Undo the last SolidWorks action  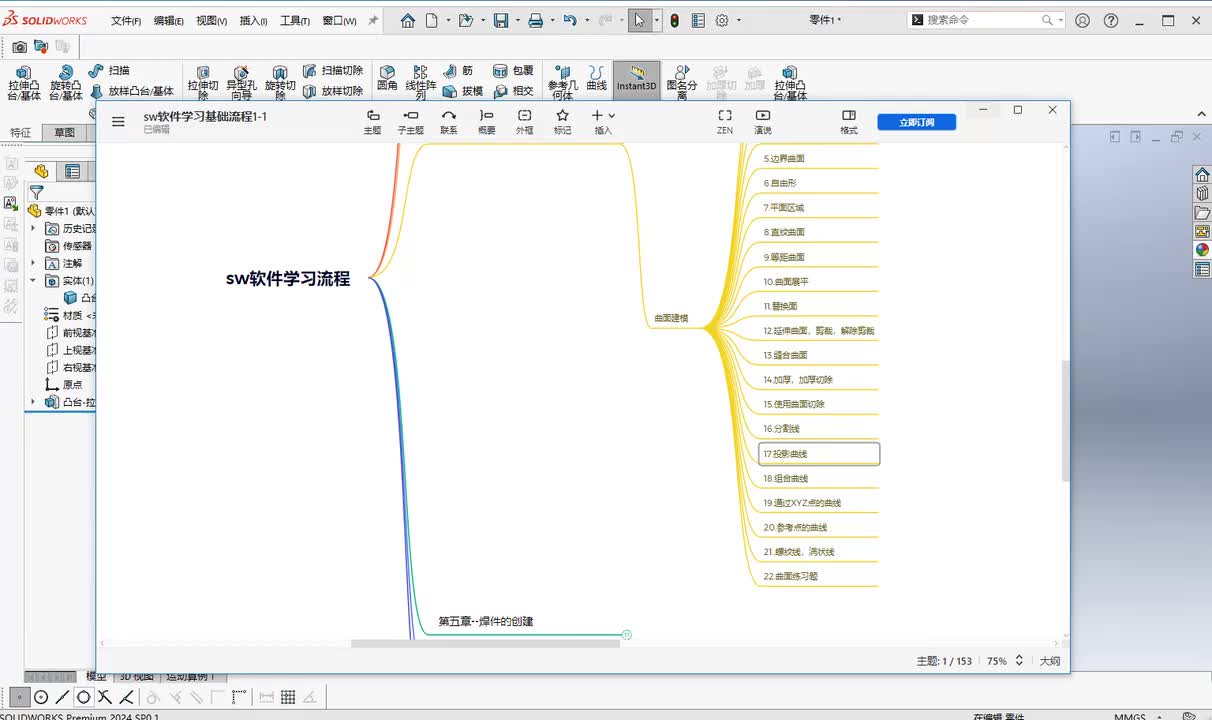click(569, 20)
